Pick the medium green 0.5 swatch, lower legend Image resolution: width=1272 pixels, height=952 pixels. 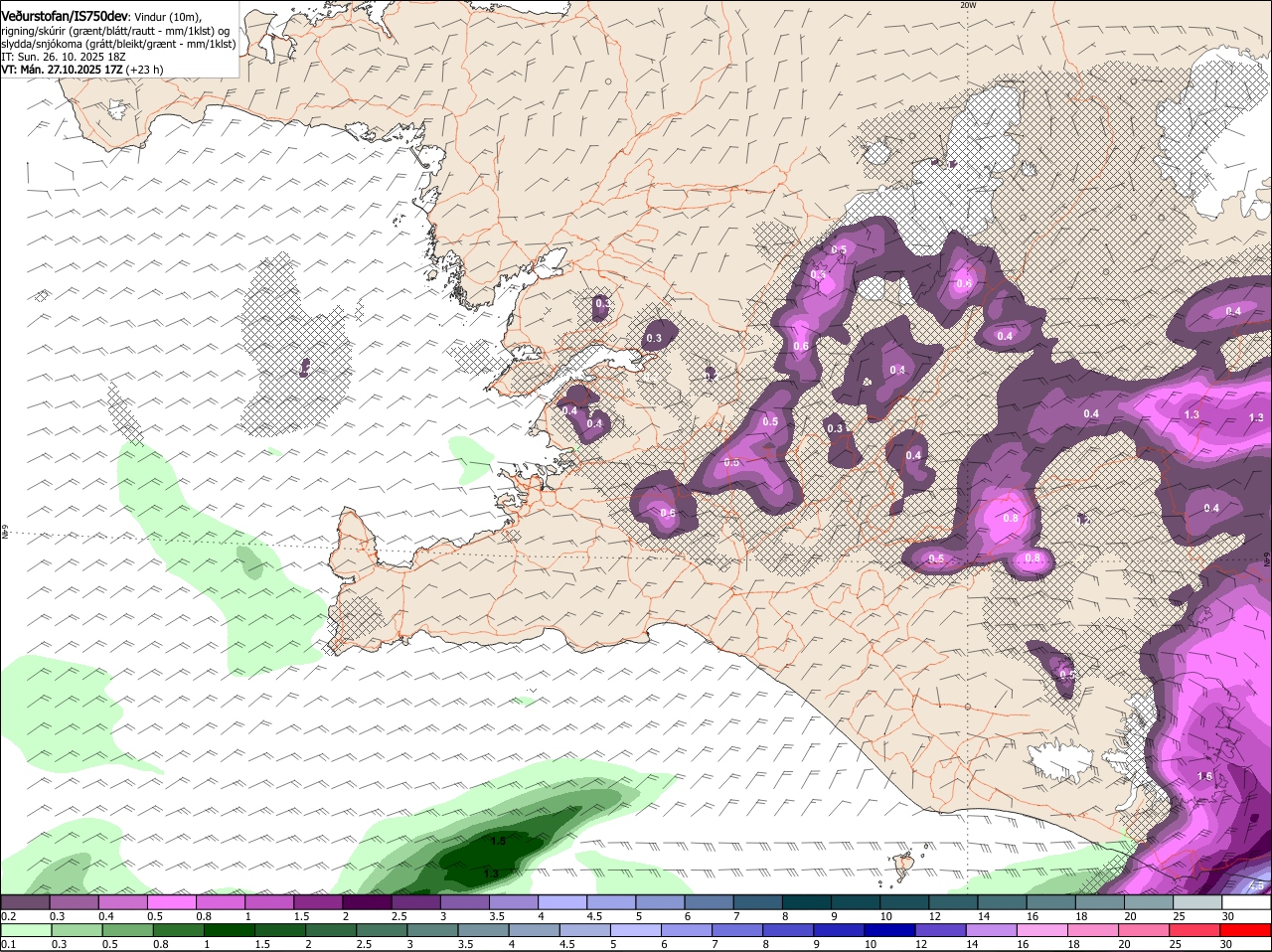click(x=126, y=930)
